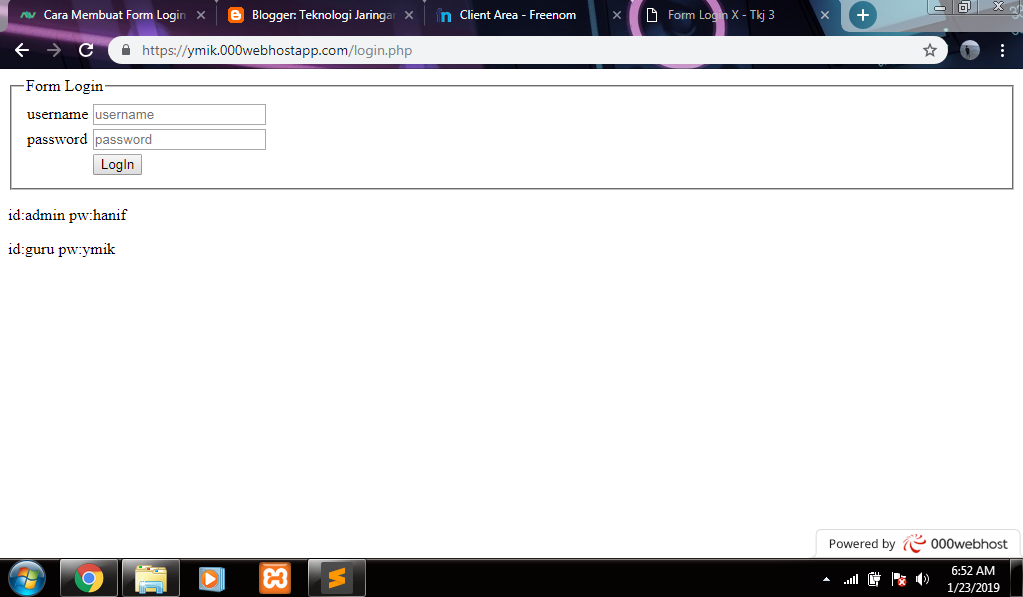Launch XAMPP from the taskbar
Viewport: 1023px width, 597px height.
point(273,578)
